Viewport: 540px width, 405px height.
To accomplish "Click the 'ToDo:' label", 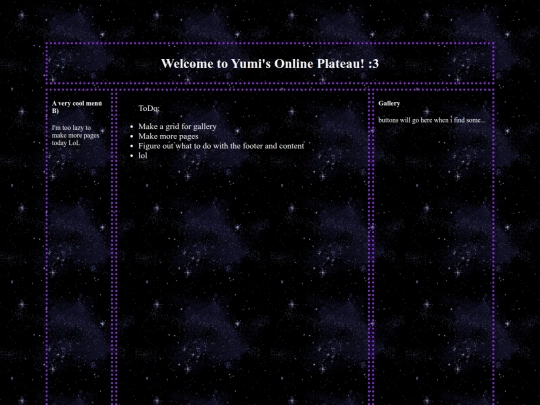I will pos(149,108).
